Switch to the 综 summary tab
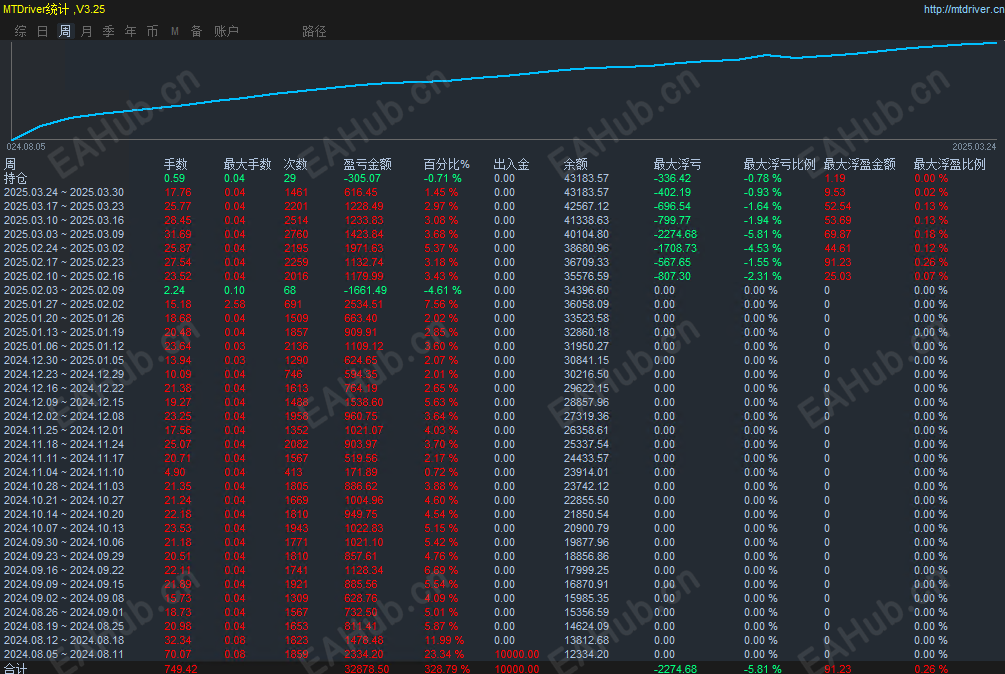Screen dimensions: 1005x674 (x=21, y=31)
